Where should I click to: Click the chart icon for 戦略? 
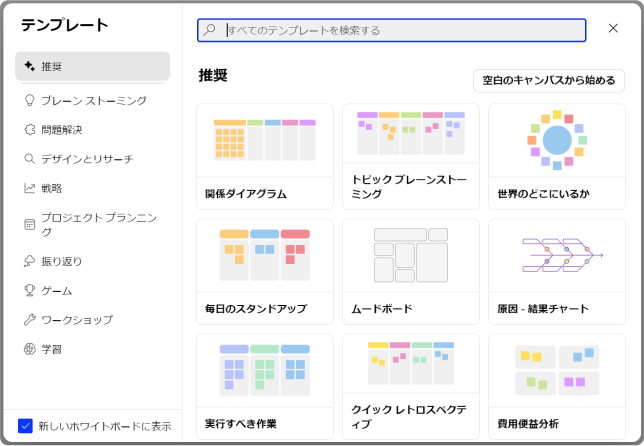pyautogui.click(x=30, y=188)
